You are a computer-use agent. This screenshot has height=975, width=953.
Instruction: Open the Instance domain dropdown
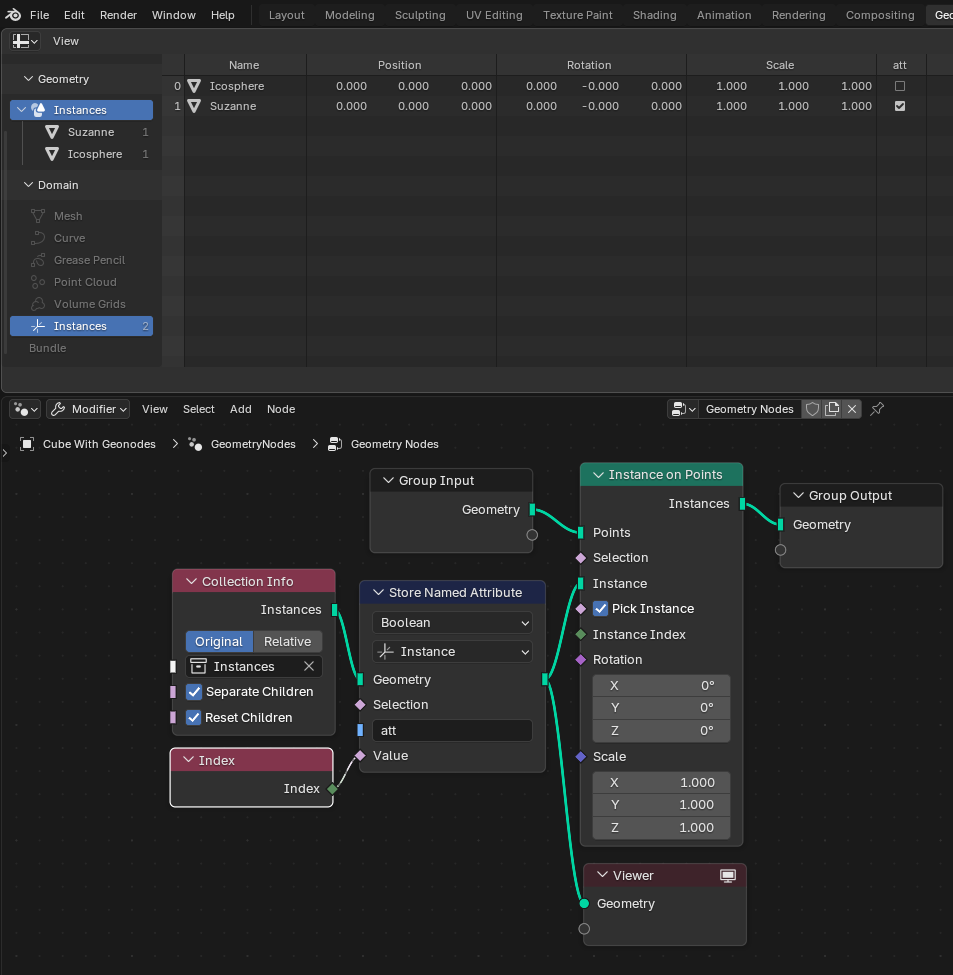(x=452, y=652)
